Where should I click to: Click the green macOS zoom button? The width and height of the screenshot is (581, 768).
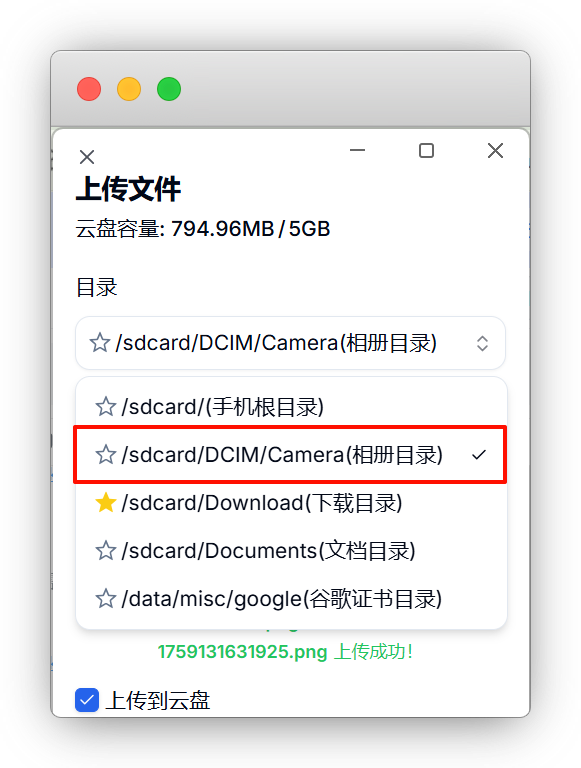coord(169,89)
